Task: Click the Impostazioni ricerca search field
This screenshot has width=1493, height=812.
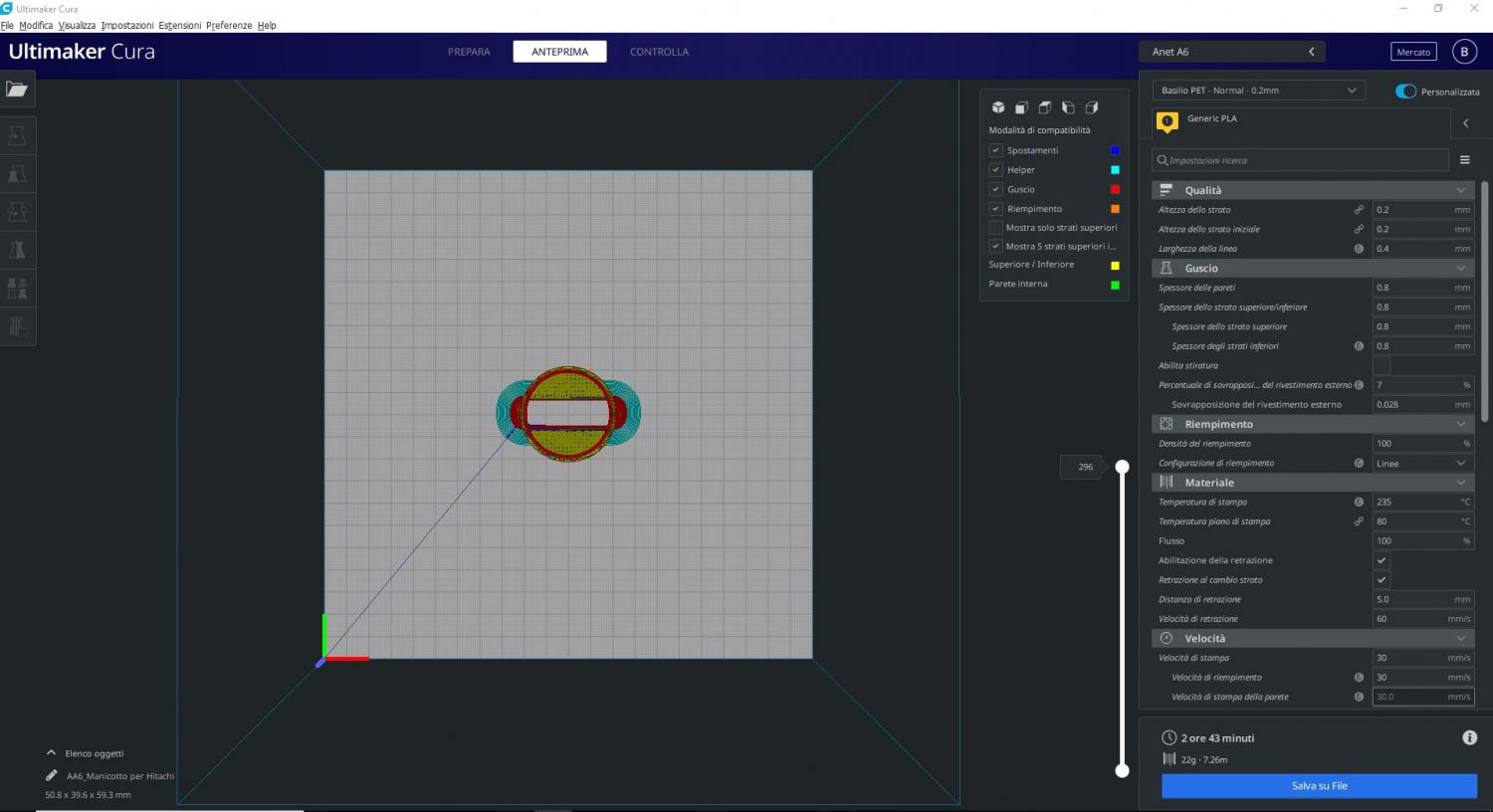Action: click(1300, 160)
